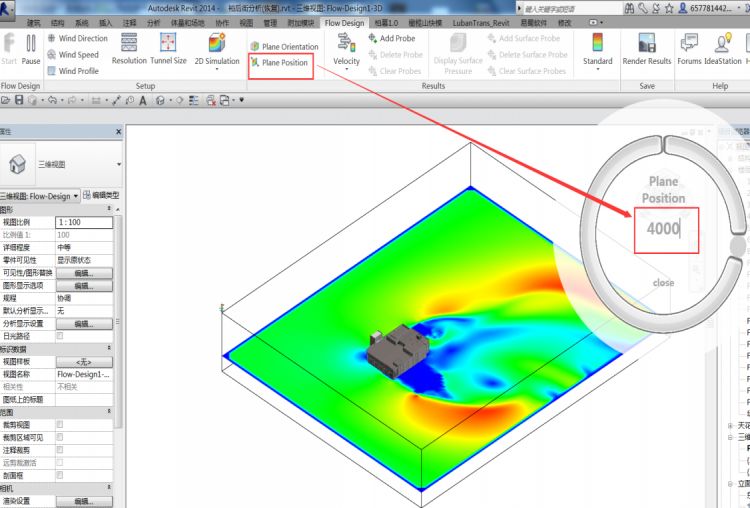Select the Plane Orientation tool
This screenshot has height=508, width=750.
coord(284,46)
